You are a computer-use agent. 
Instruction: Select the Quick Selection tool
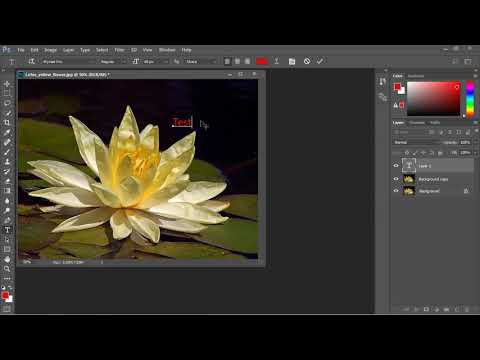click(x=7, y=113)
